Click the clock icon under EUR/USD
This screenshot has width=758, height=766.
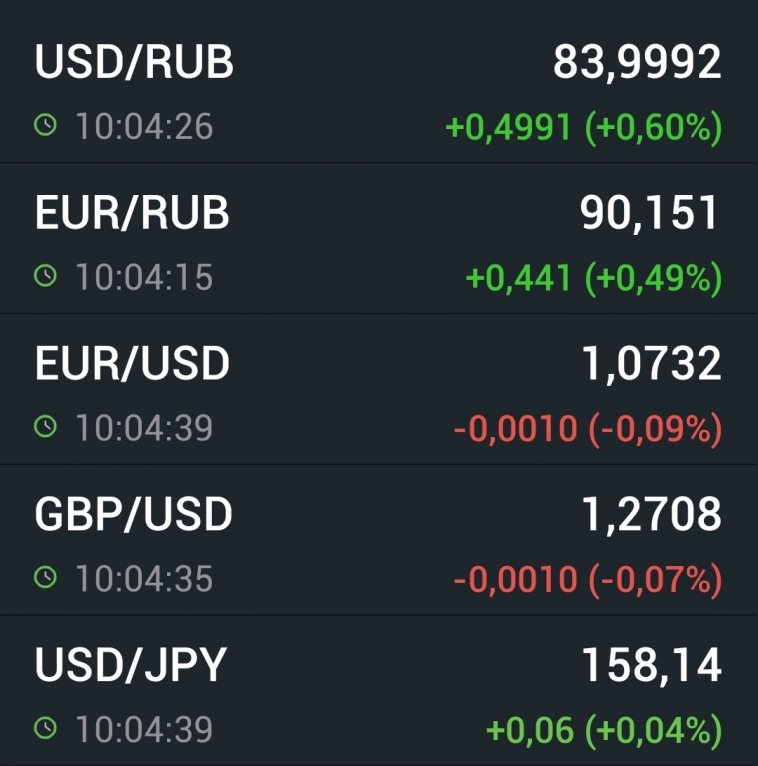point(45,427)
